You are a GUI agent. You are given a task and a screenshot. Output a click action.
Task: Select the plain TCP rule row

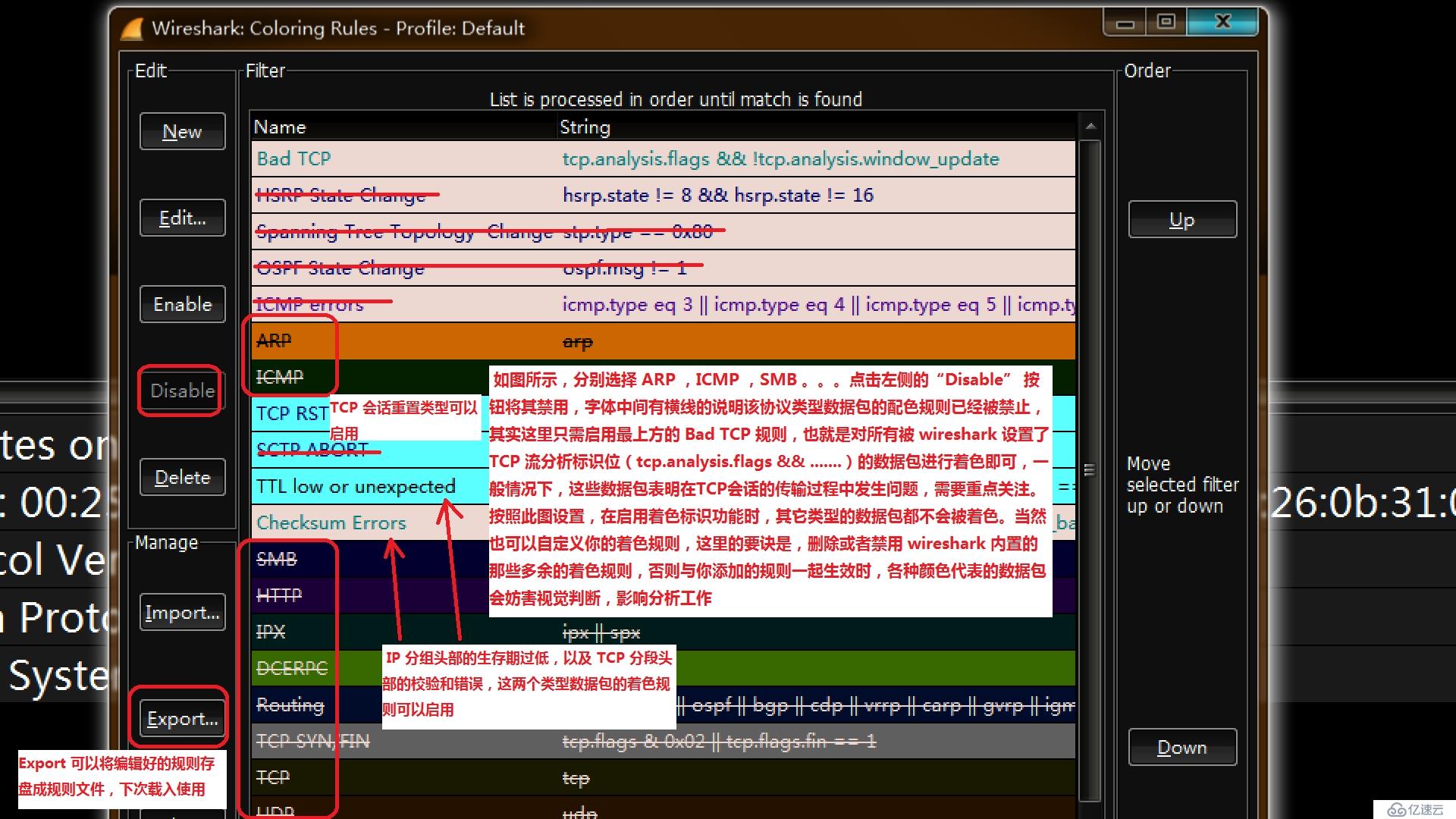(663, 777)
